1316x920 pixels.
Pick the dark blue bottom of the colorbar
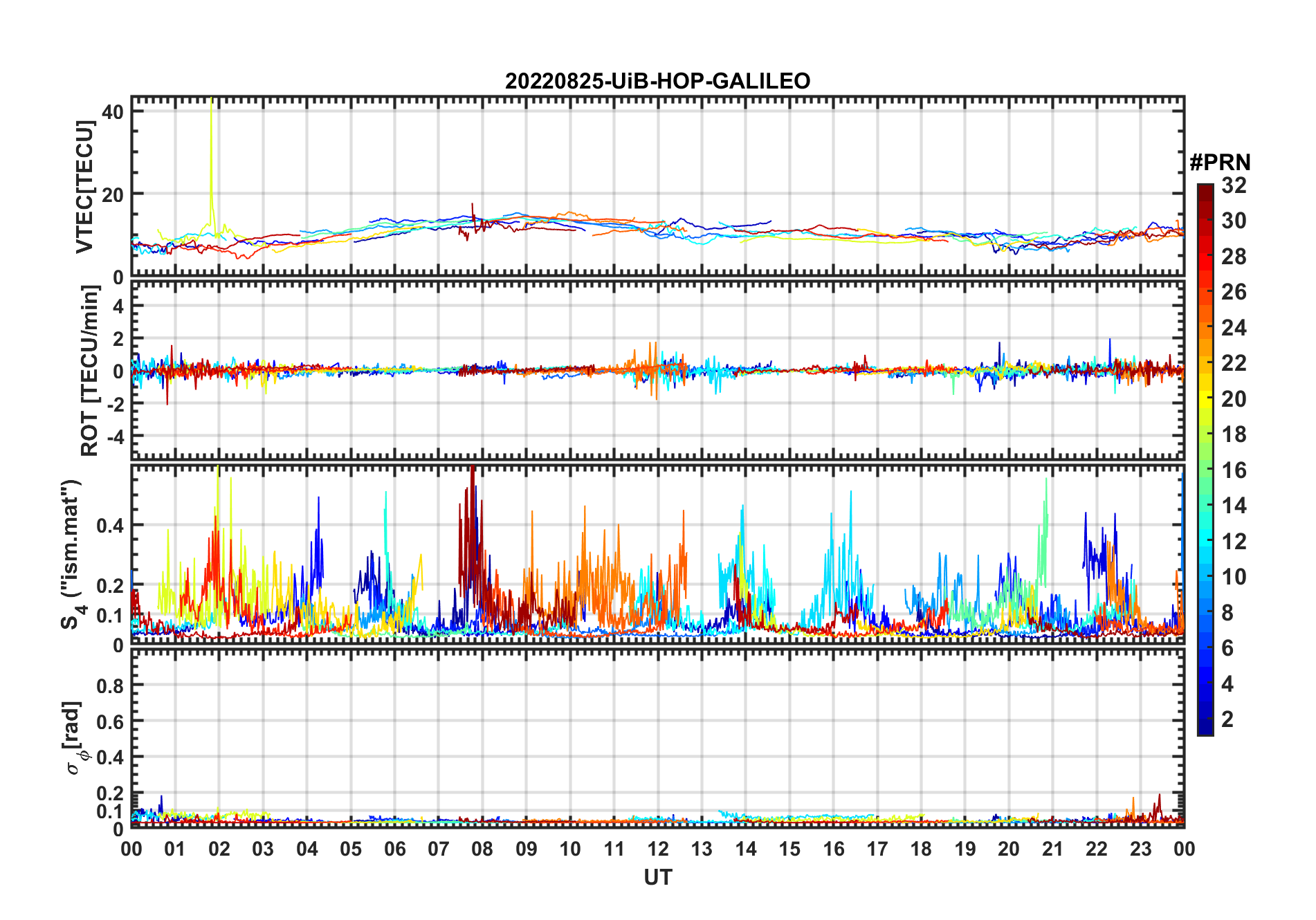point(1205,730)
